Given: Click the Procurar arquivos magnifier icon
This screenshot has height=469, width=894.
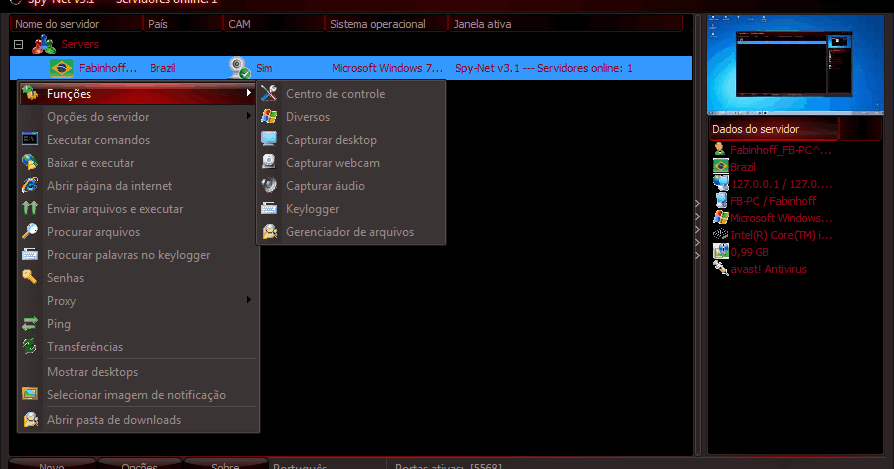Looking at the screenshot, I should (30, 231).
